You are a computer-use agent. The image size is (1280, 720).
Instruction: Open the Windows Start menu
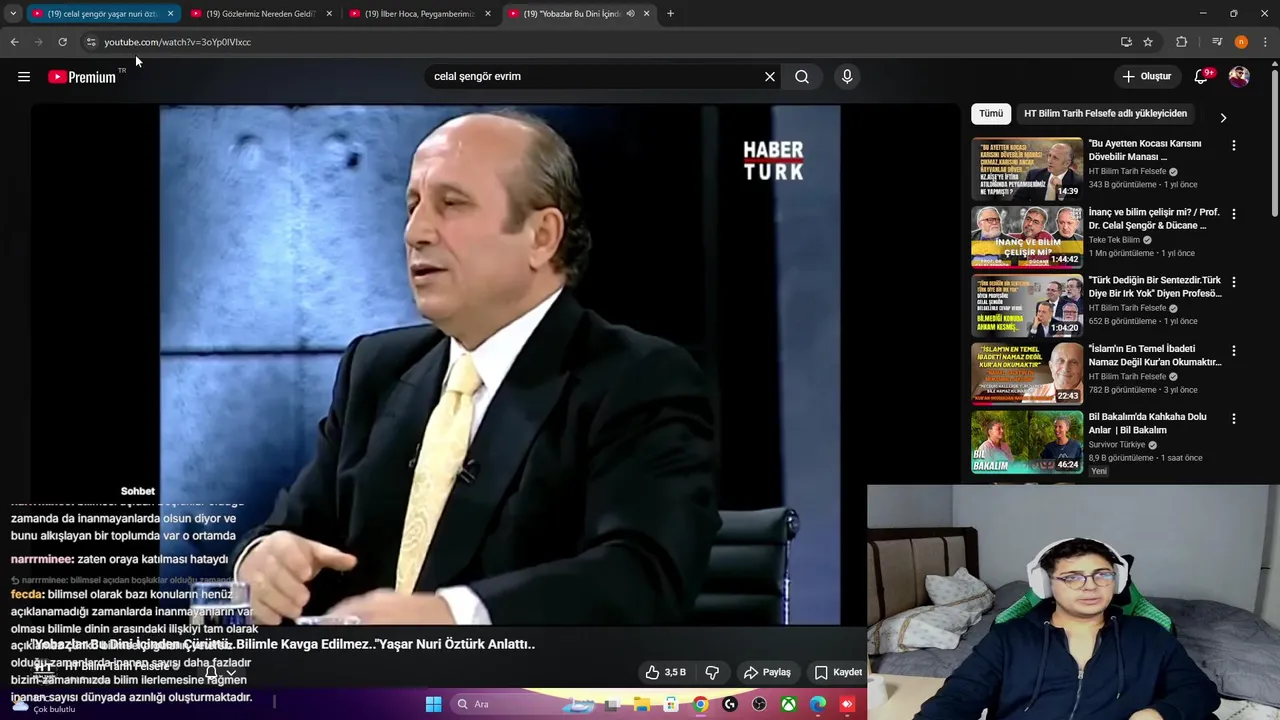[433, 704]
